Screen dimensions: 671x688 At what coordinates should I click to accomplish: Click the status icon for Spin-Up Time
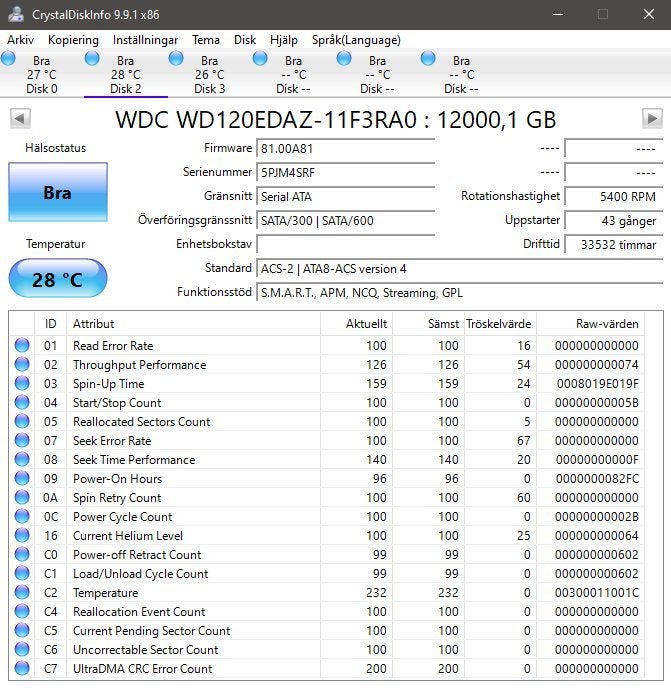22,383
